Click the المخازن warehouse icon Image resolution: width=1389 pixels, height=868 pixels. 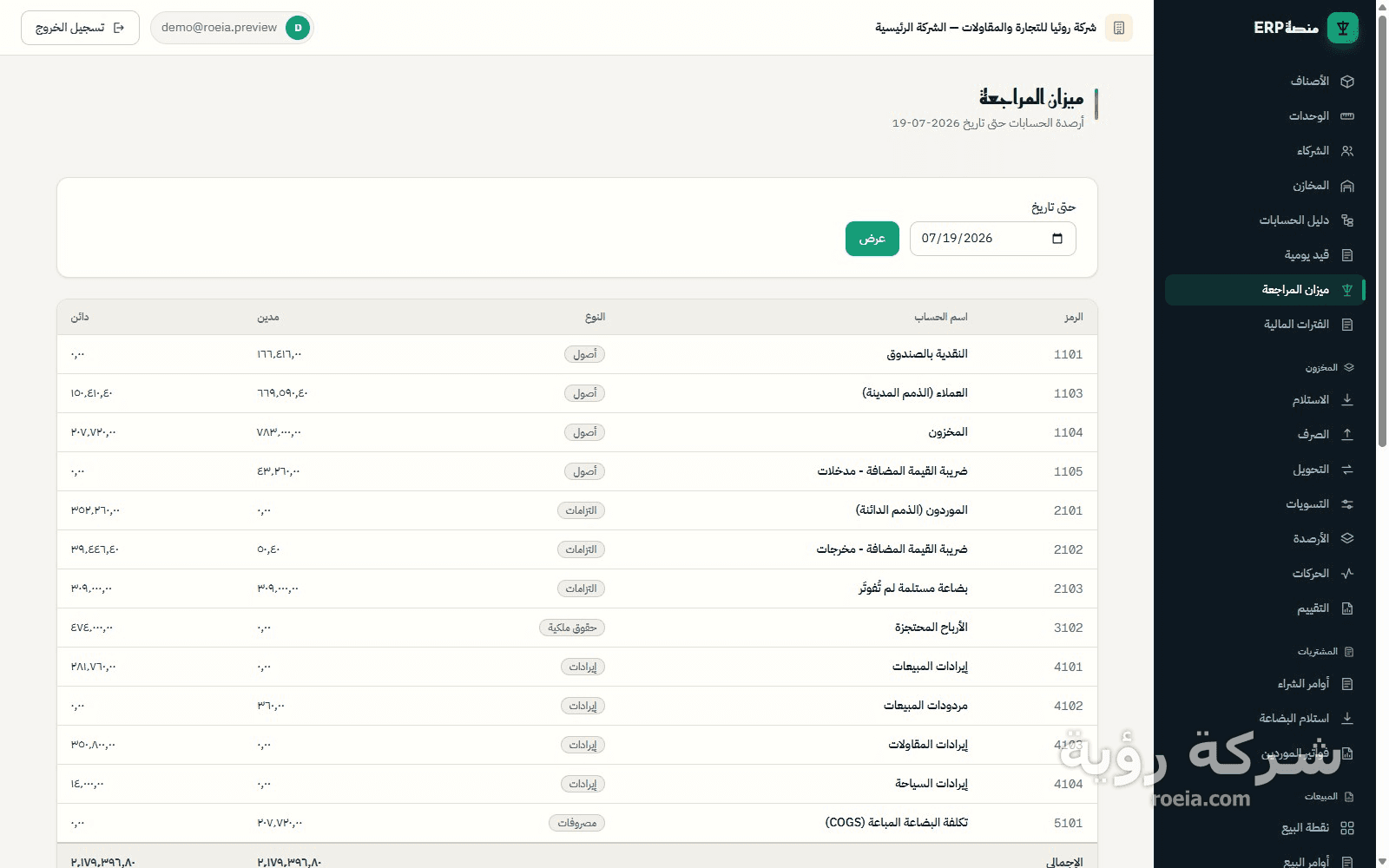pyautogui.click(x=1347, y=186)
